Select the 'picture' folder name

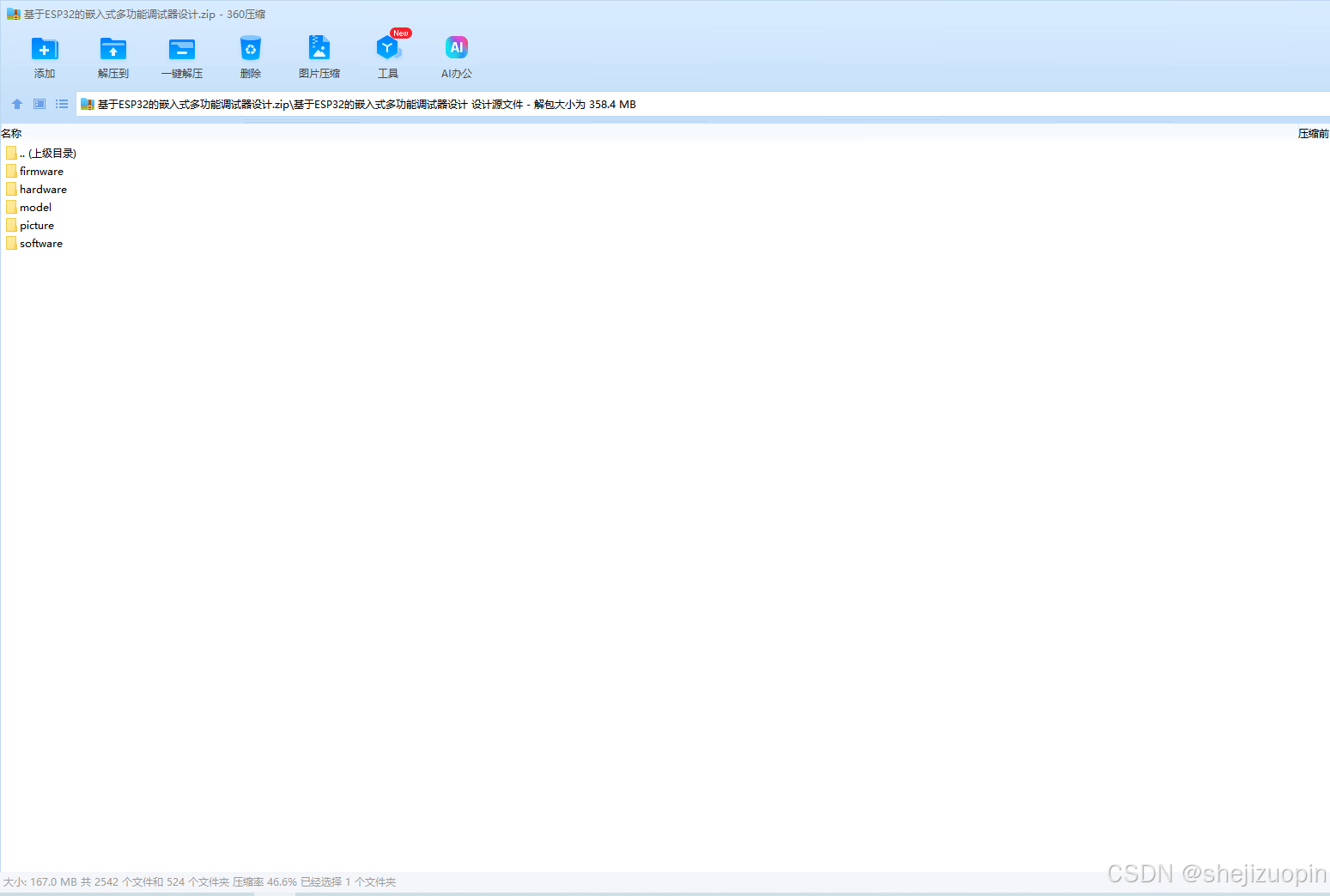37,226
